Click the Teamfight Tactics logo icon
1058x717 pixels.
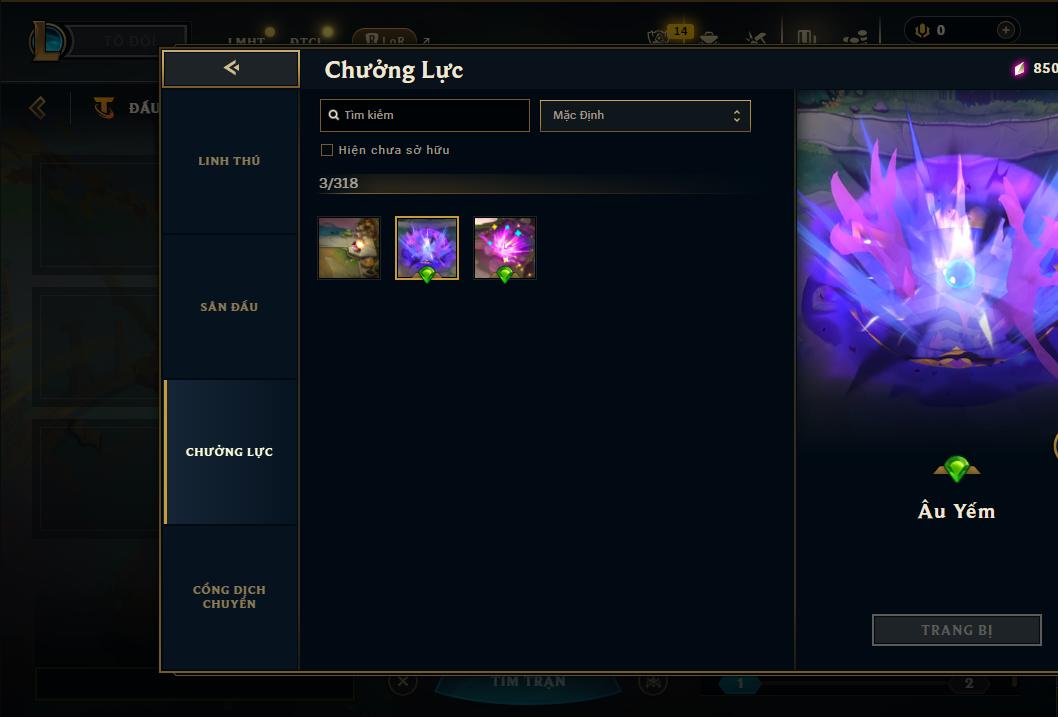point(104,107)
